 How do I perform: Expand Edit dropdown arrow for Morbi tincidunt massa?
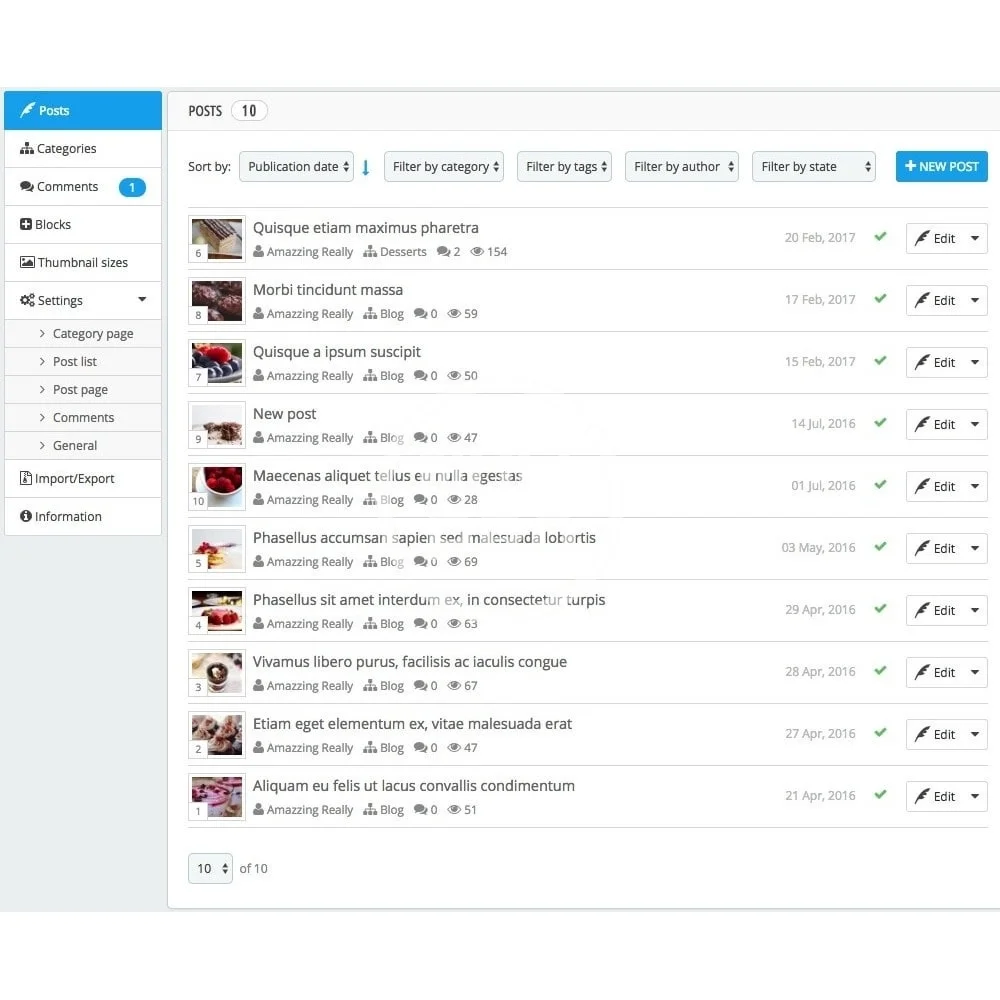[975, 301]
